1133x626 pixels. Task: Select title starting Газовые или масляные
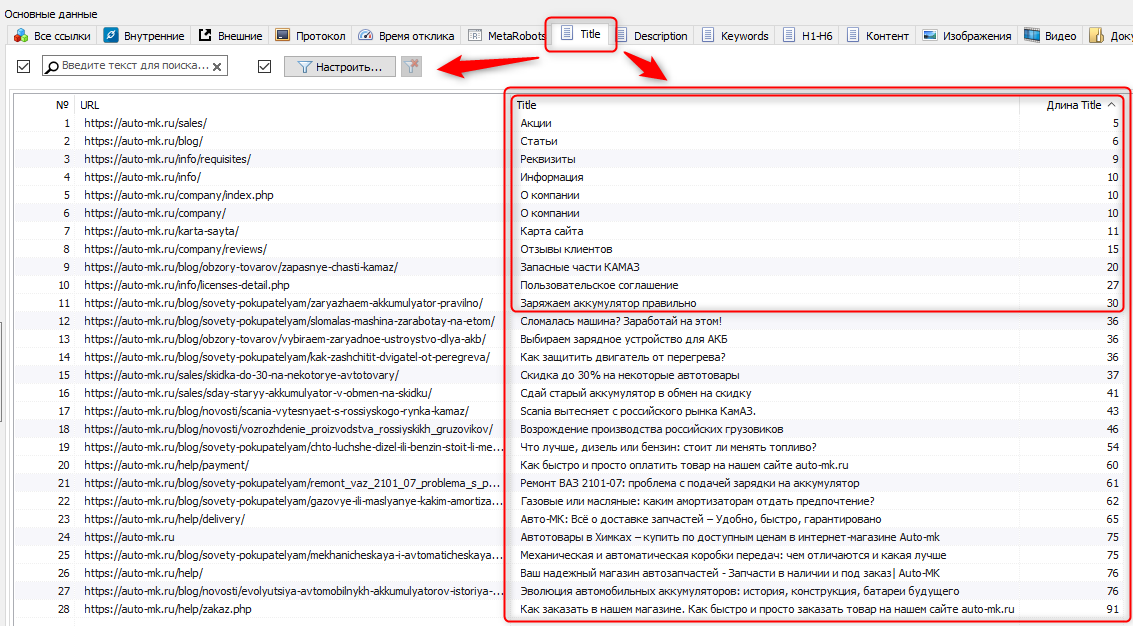pyautogui.click(x=697, y=501)
